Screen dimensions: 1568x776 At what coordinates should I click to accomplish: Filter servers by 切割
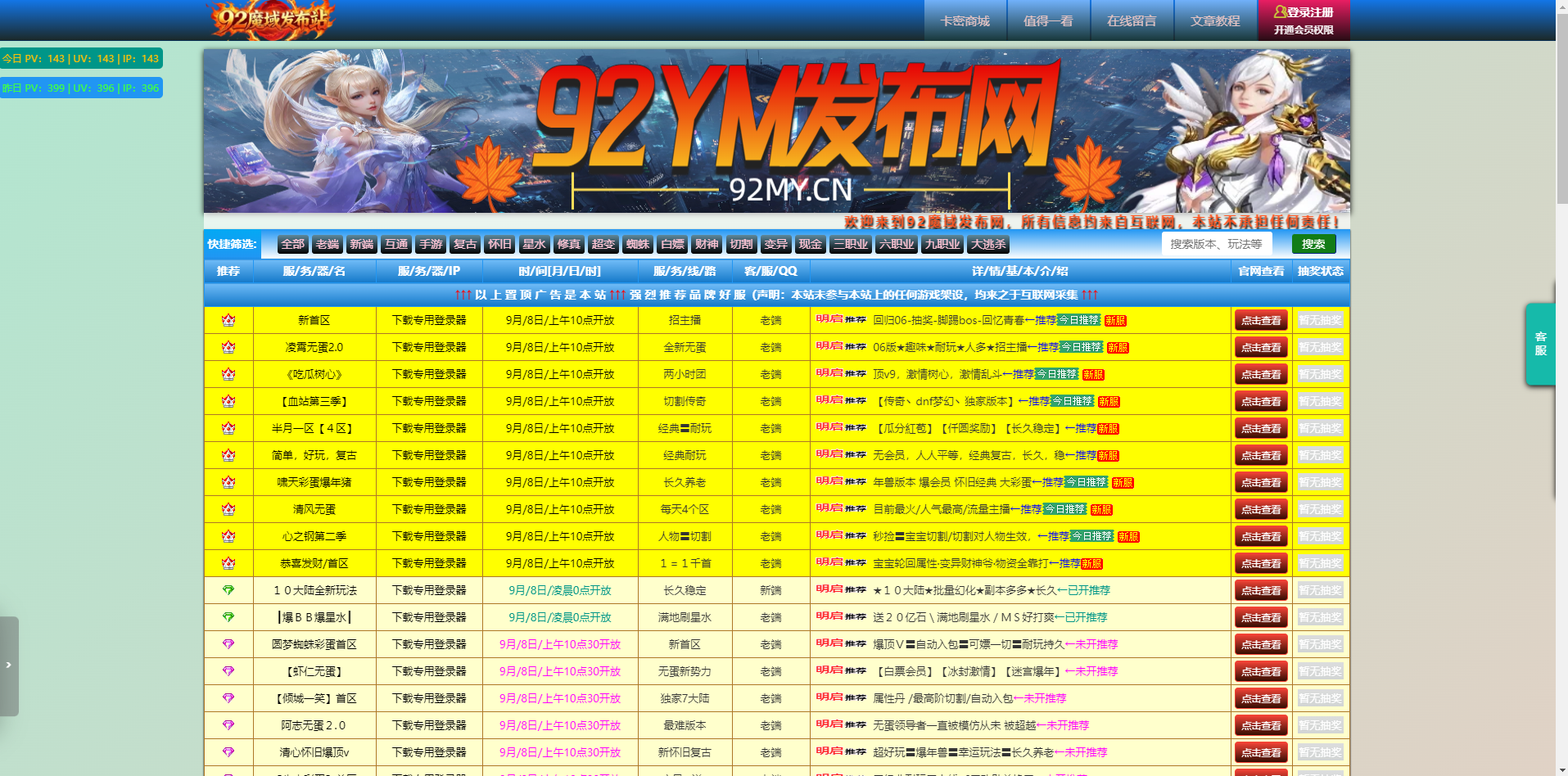point(741,244)
